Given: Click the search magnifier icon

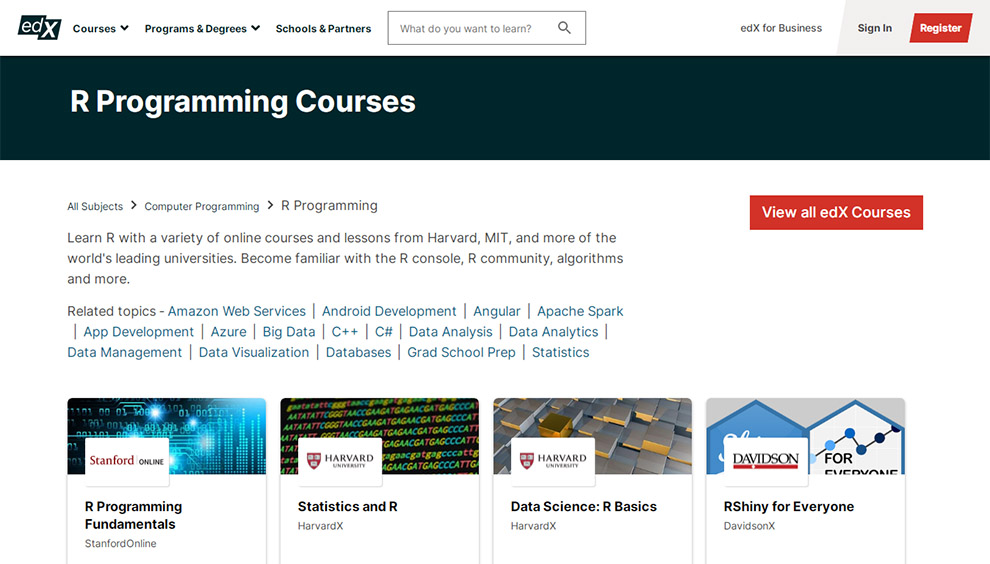Looking at the screenshot, I should (x=564, y=28).
